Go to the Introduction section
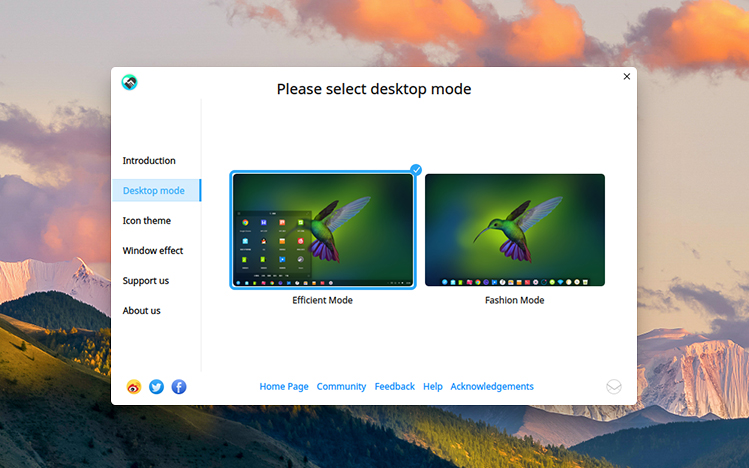The image size is (749, 468). [149, 160]
